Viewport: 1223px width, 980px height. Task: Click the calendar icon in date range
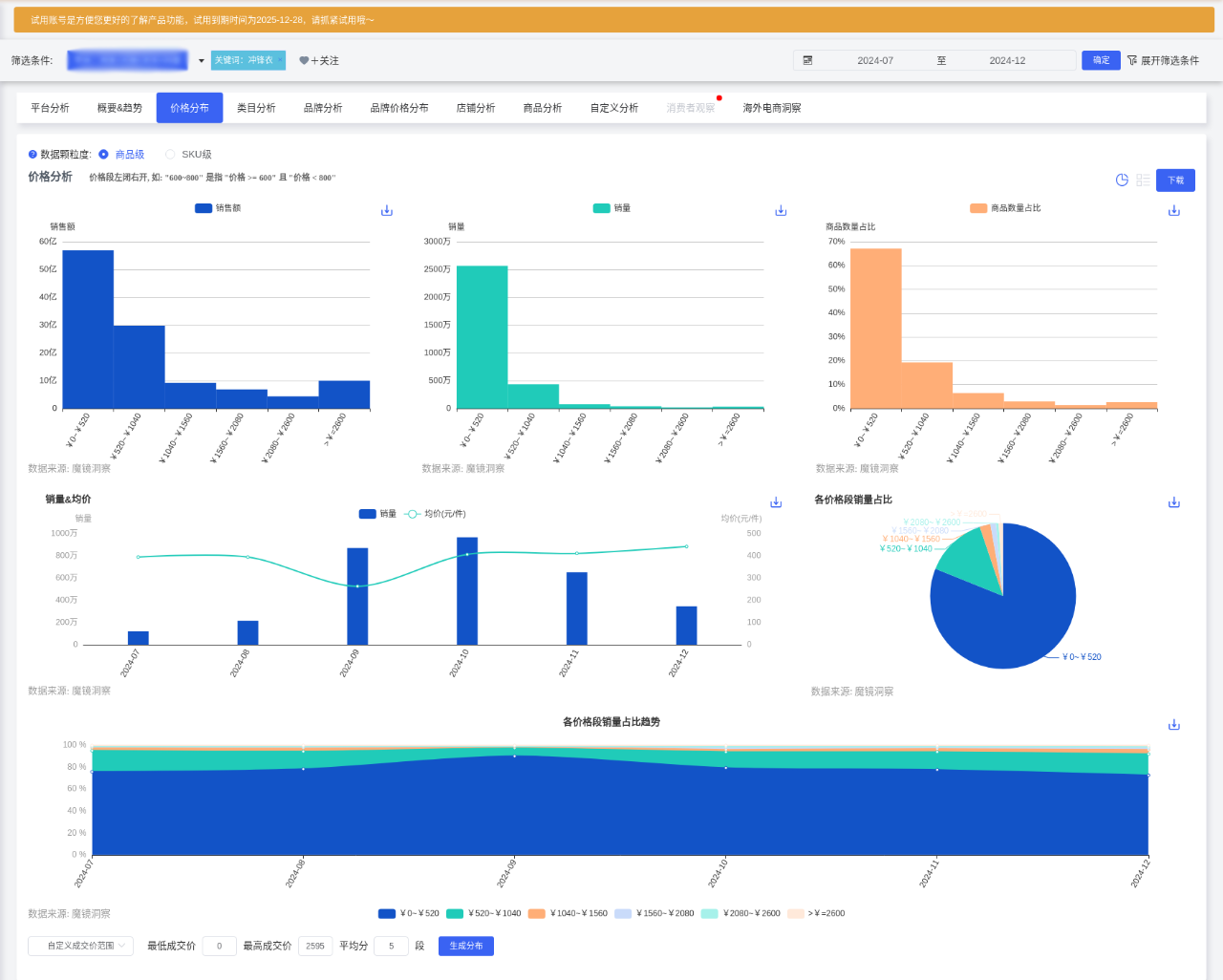[x=807, y=60]
